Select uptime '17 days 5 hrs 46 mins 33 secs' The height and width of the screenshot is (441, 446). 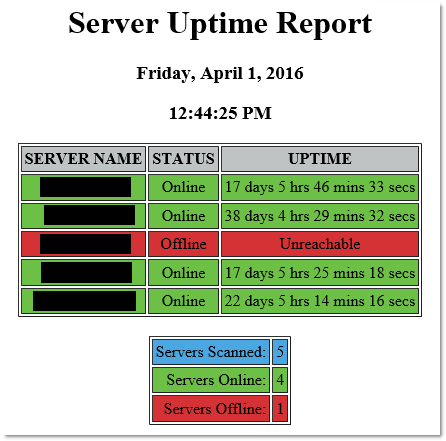(x=320, y=187)
